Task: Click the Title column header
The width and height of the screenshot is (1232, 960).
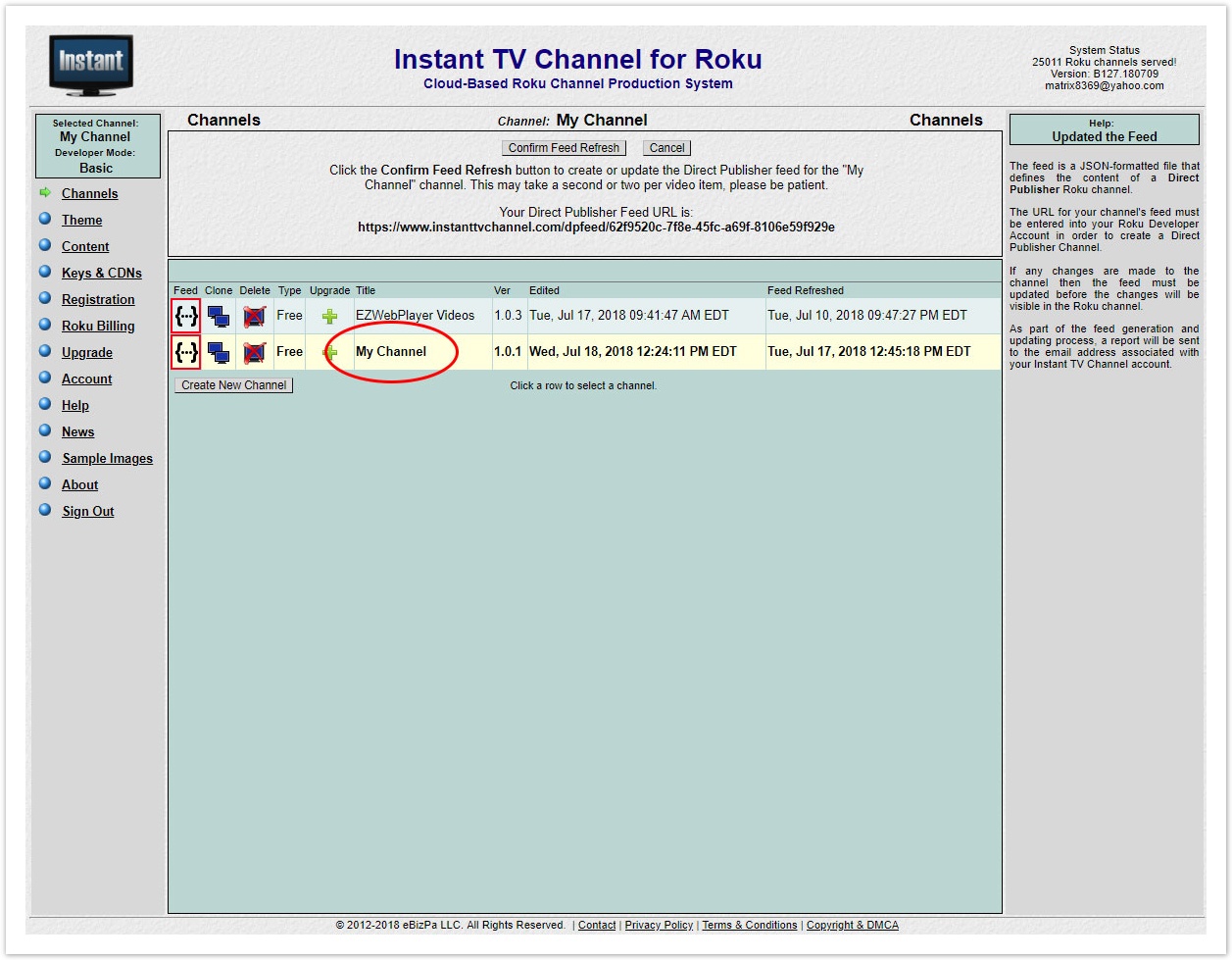Action: 366,290
